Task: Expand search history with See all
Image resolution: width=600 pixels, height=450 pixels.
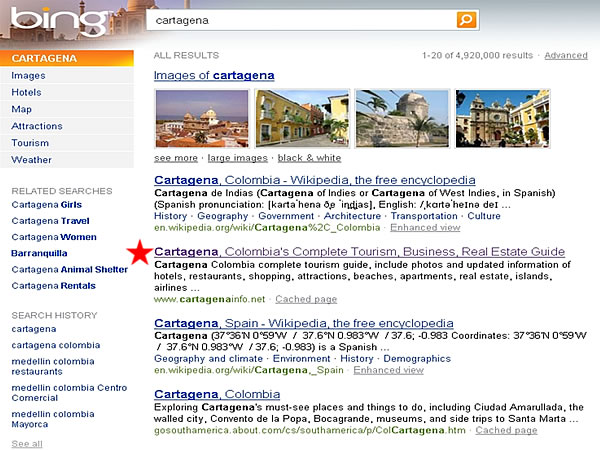Action: 27,443
